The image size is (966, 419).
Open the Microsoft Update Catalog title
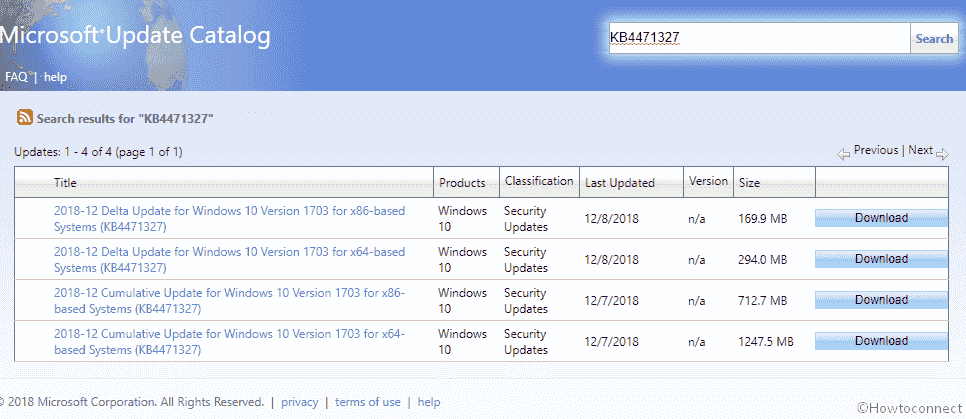click(x=134, y=36)
